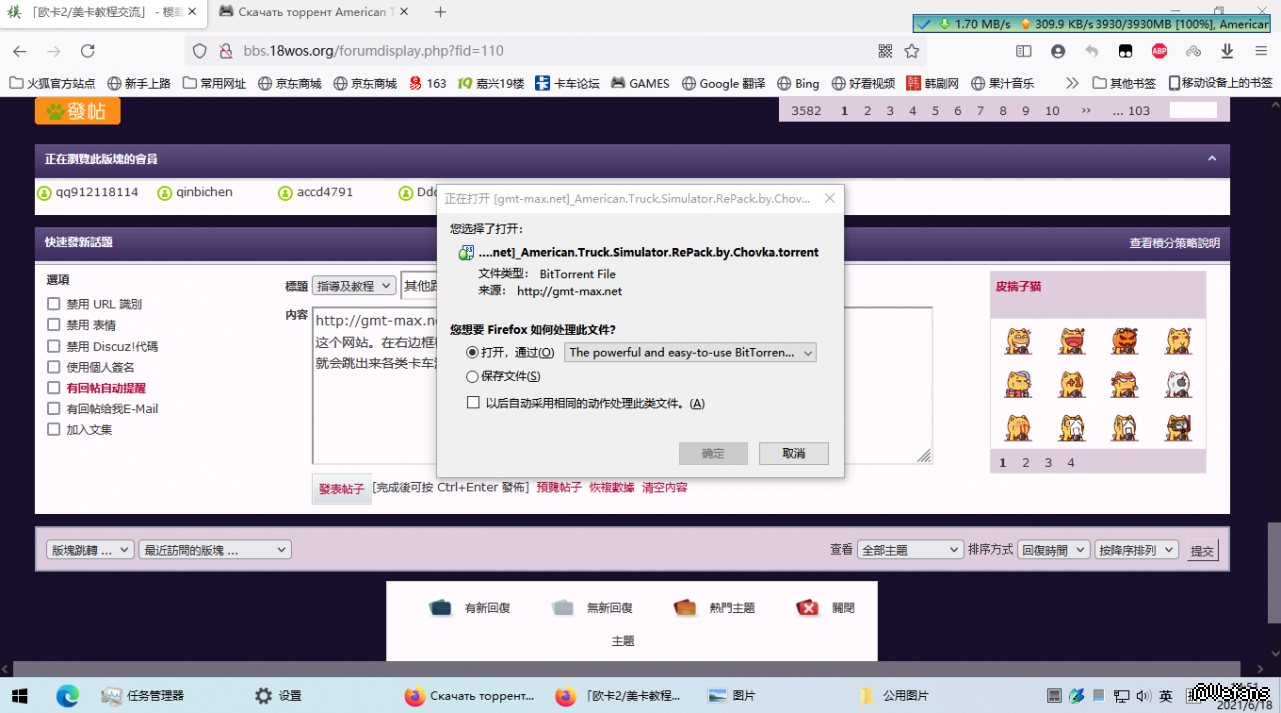Bookmark this page with the star icon
Image resolution: width=1281 pixels, height=713 pixels.
[912, 51]
